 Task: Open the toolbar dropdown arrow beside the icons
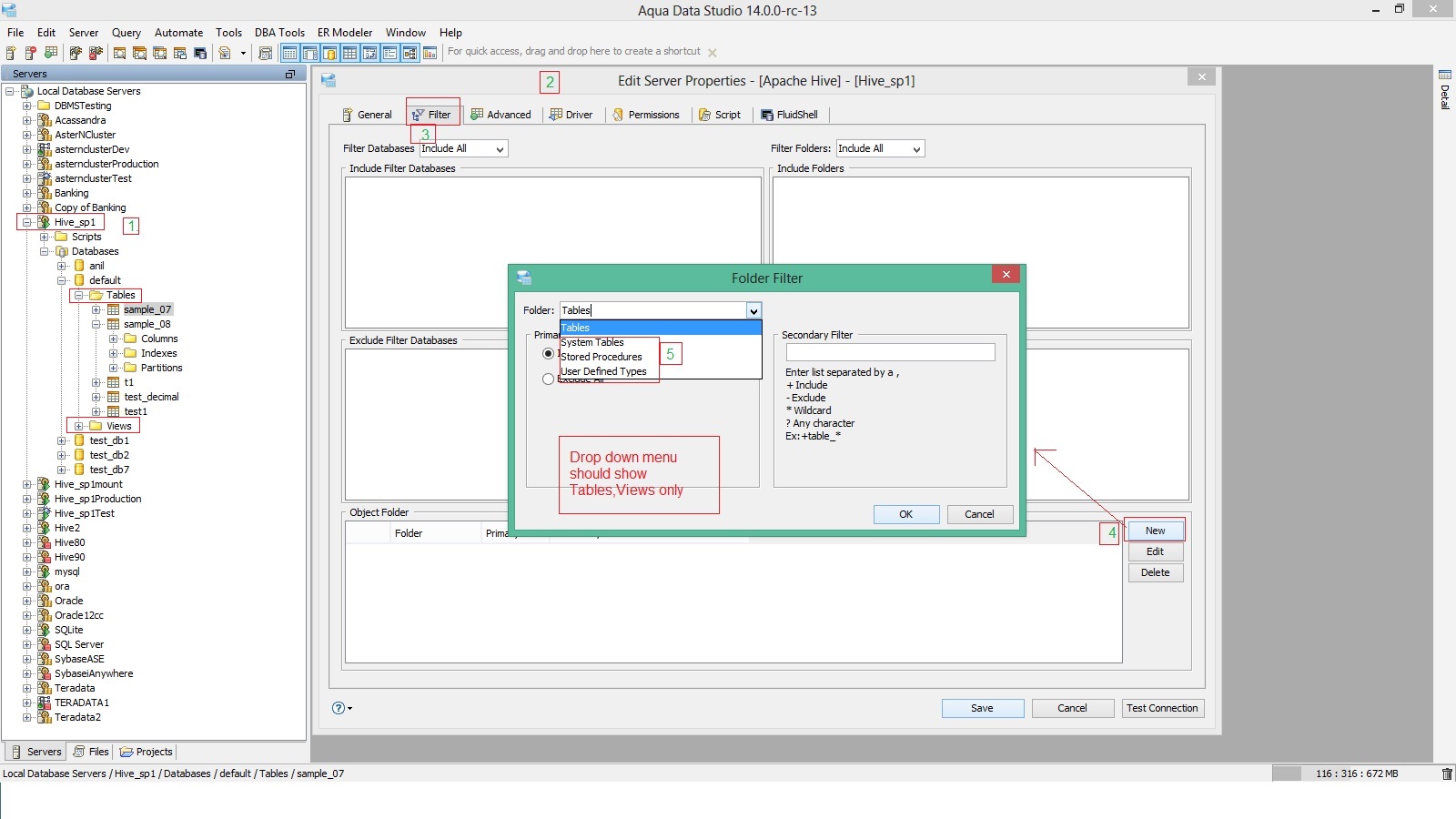click(x=243, y=53)
